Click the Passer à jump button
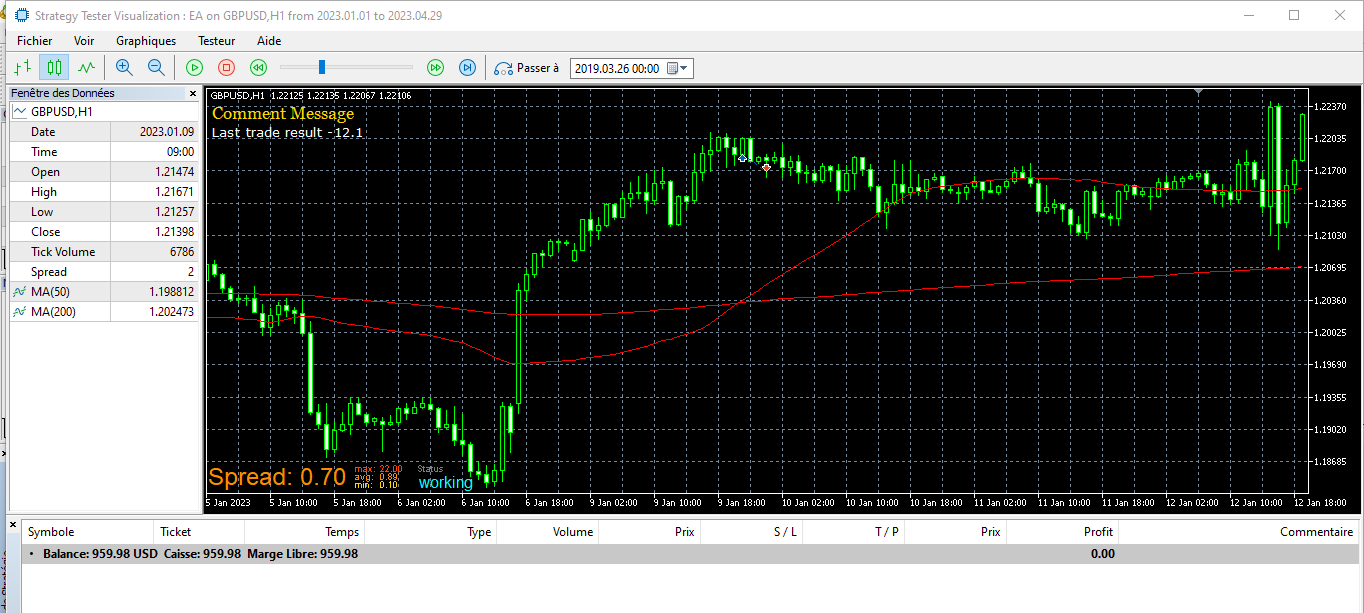 [527, 68]
